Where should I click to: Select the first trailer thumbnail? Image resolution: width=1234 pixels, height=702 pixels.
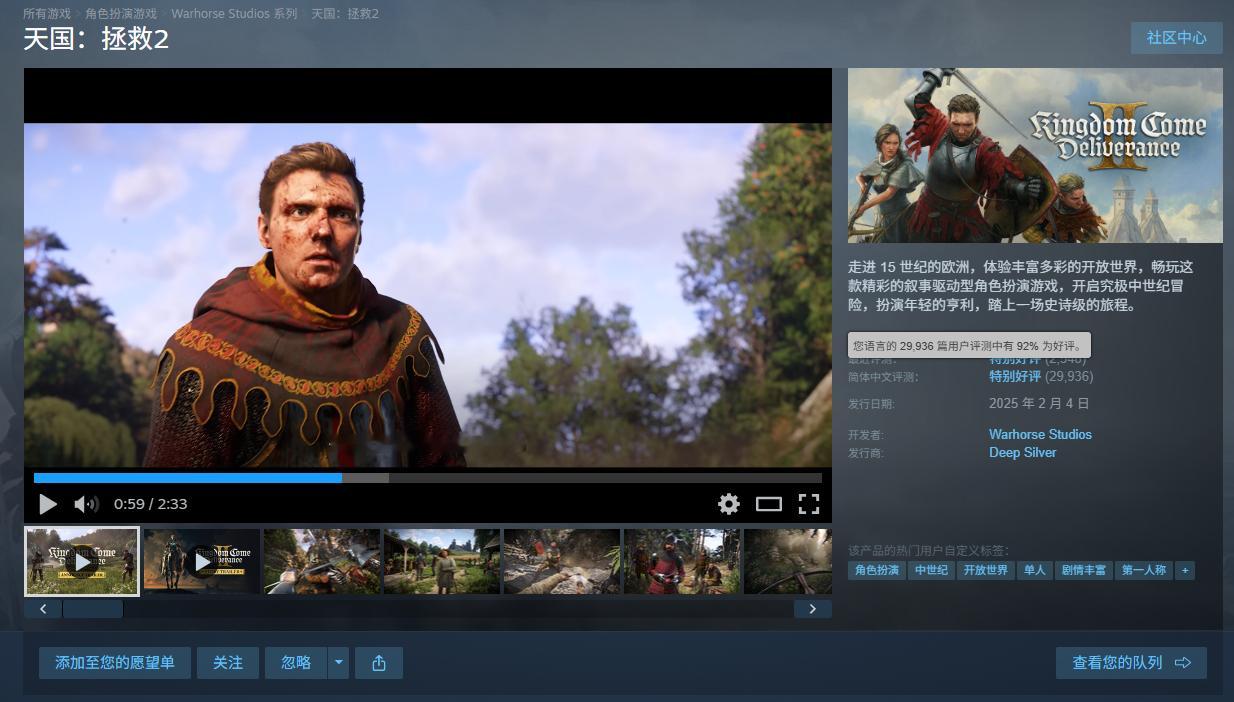(x=82, y=561)
